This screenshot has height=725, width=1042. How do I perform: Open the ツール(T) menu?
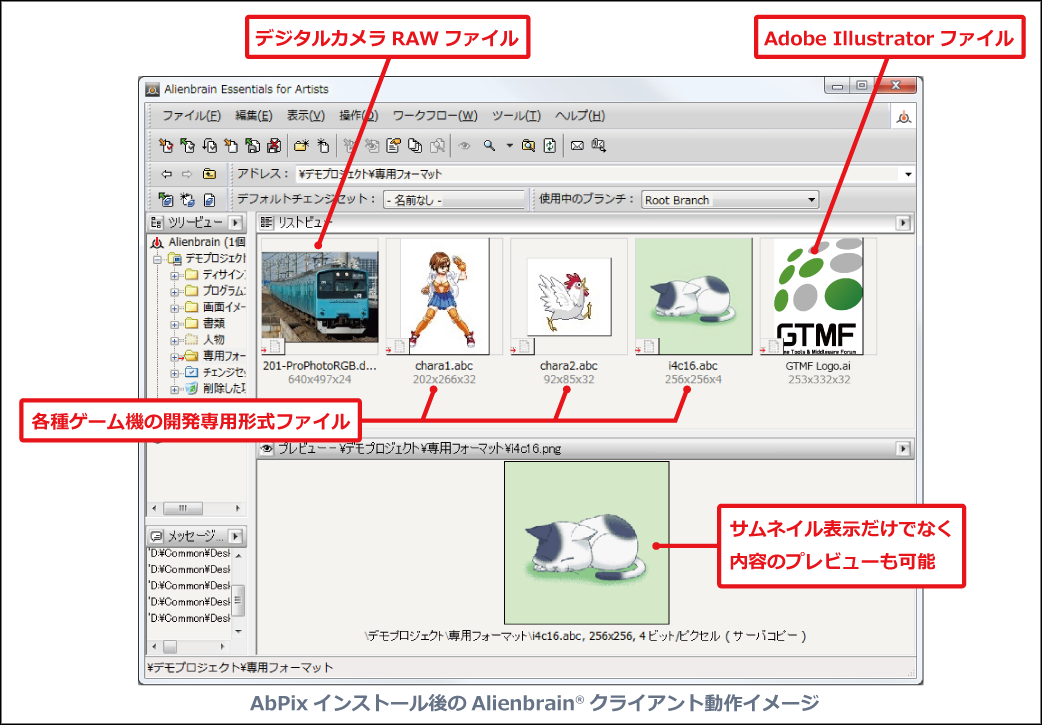[x=516, y=116]
